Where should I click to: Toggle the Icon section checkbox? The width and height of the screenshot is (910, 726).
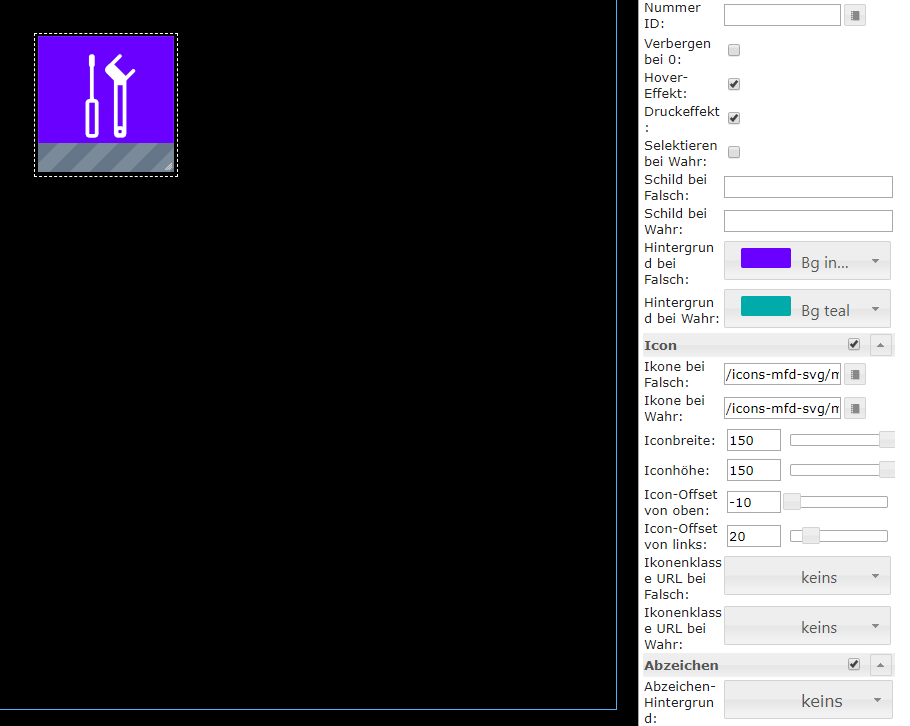point(854,344)
